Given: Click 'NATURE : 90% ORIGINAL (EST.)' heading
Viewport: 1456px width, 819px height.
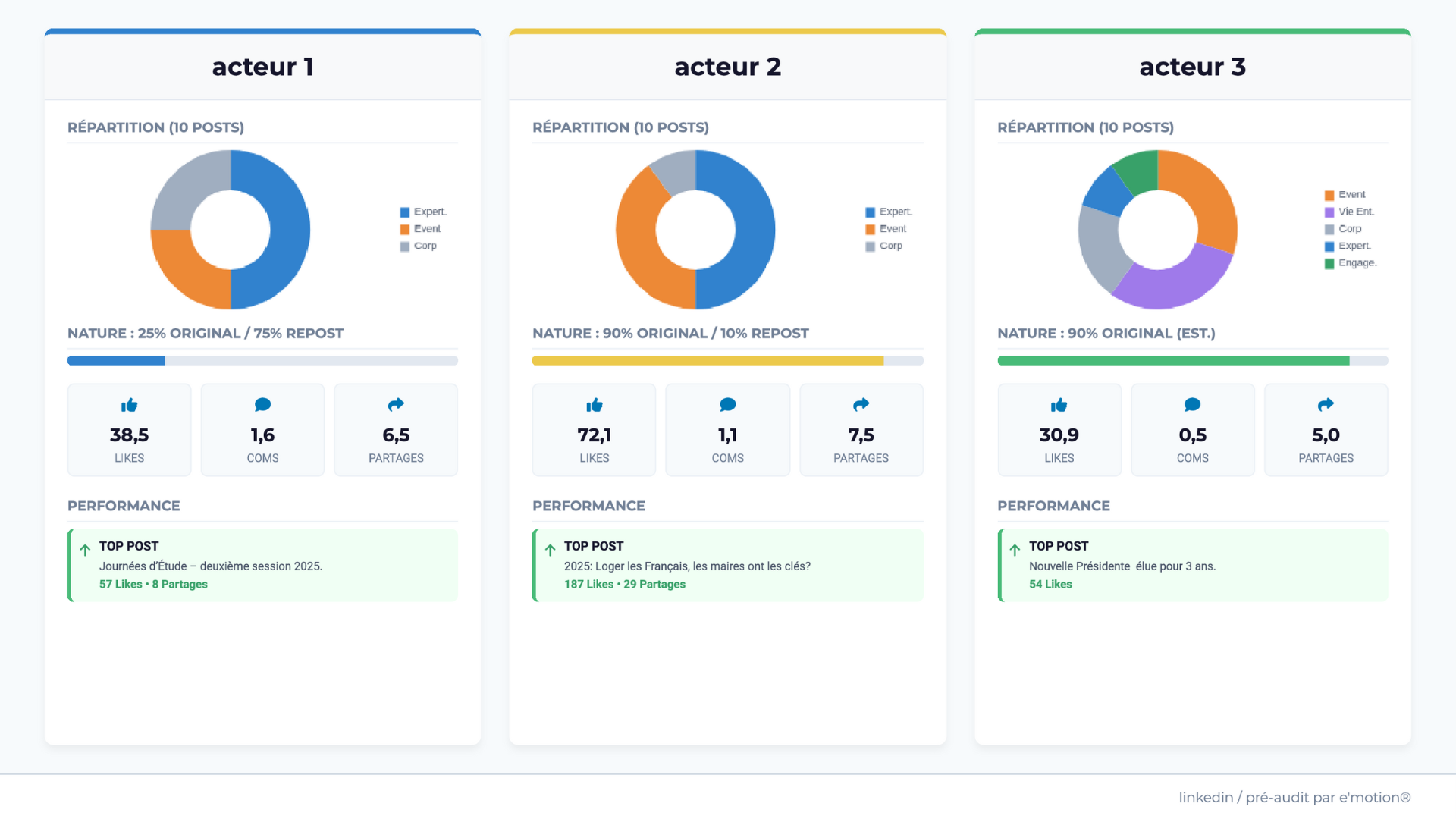Looking at the screenshot, I should tap(1106, 334).
